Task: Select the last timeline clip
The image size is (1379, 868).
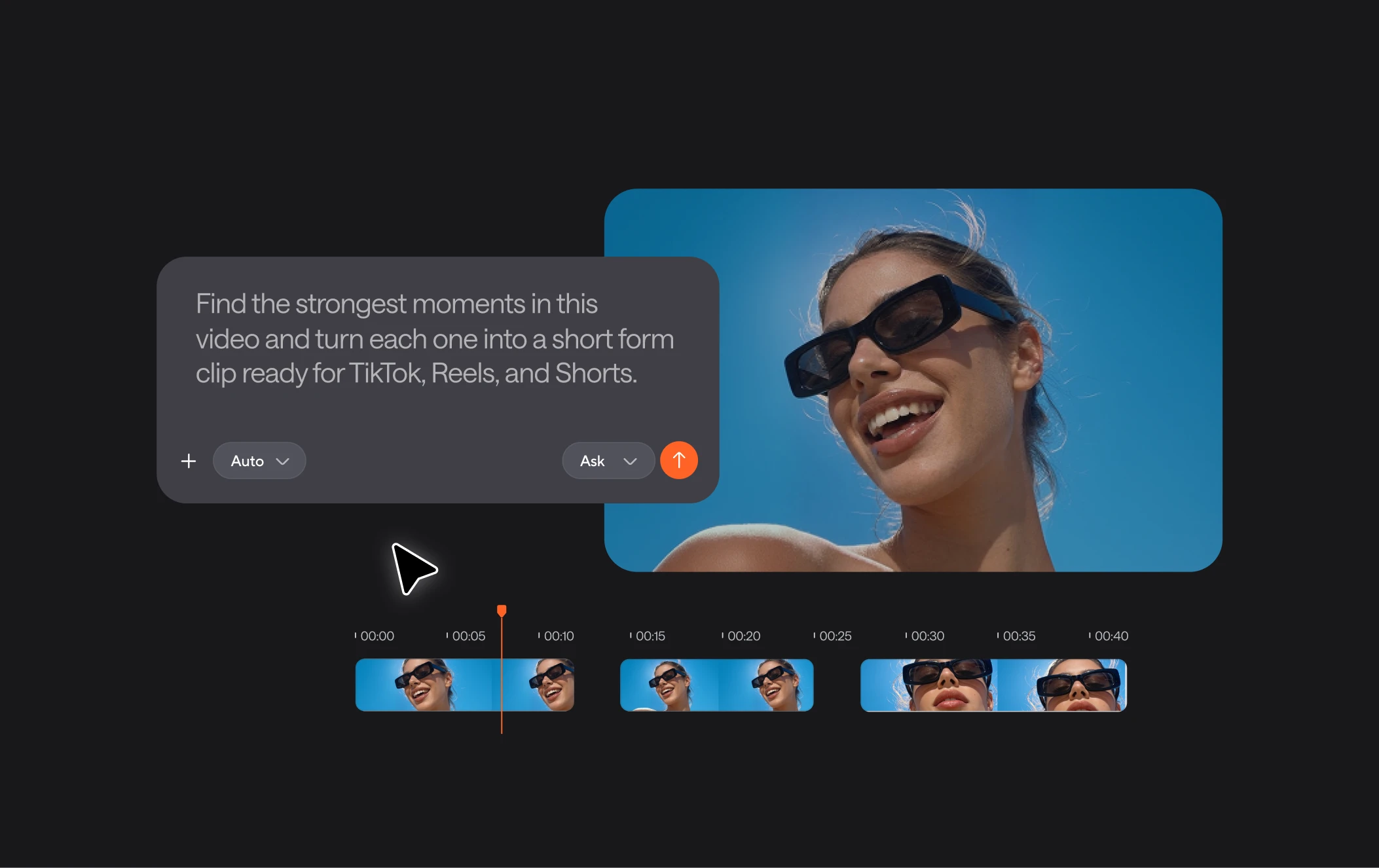Action: click(993, 685)
